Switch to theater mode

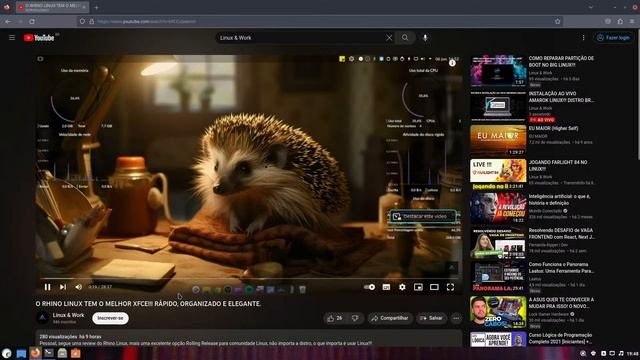click(434, 287)
